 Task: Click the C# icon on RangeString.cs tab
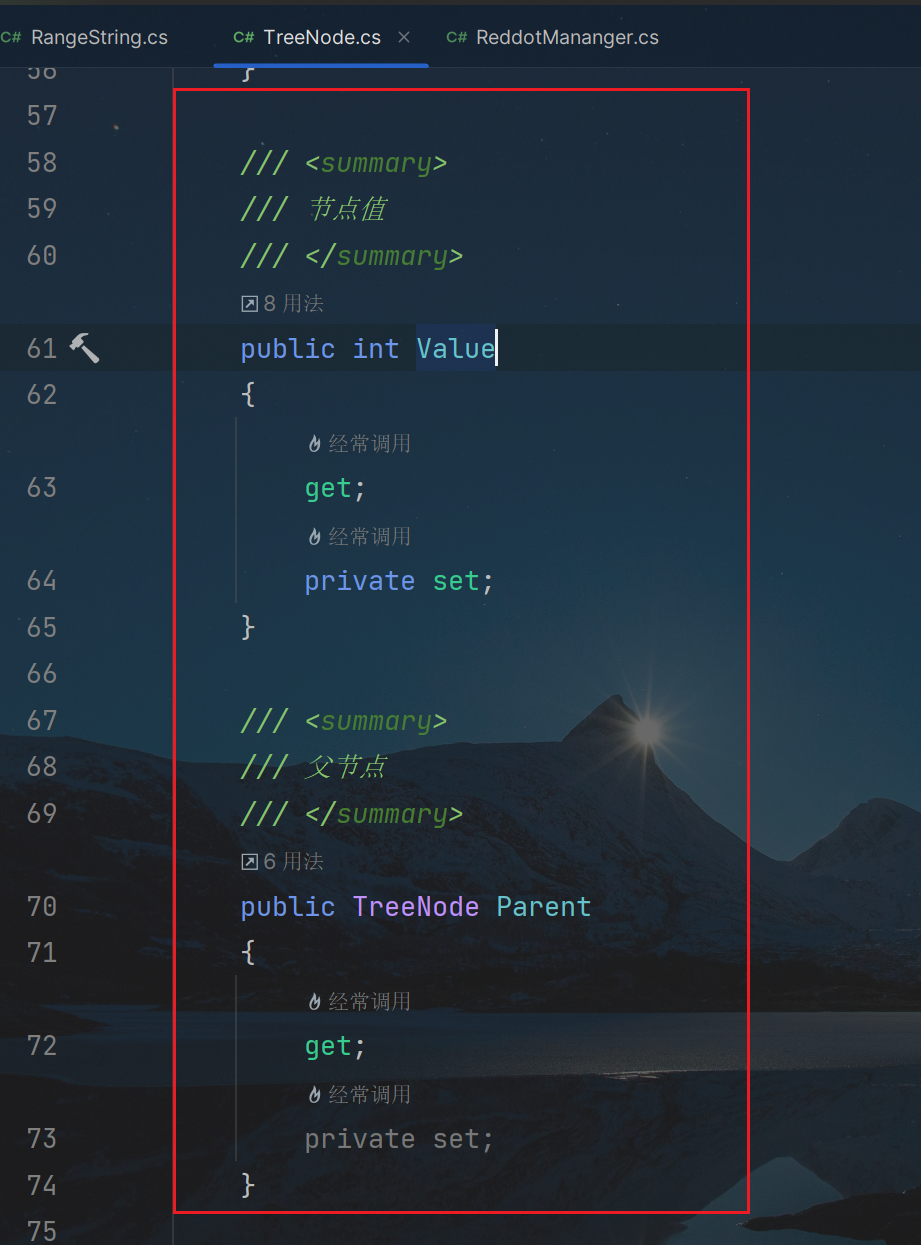click(x=11, y=37)
